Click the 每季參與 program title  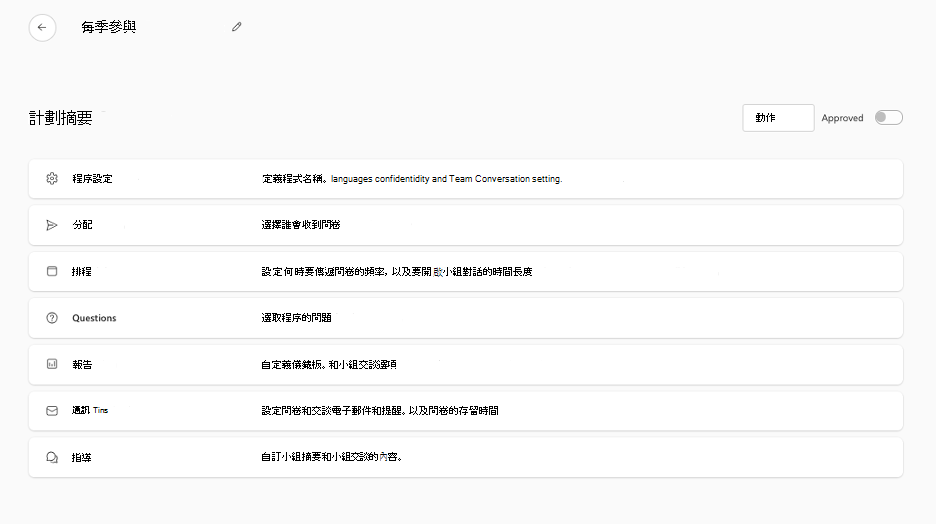click(109, 27)
